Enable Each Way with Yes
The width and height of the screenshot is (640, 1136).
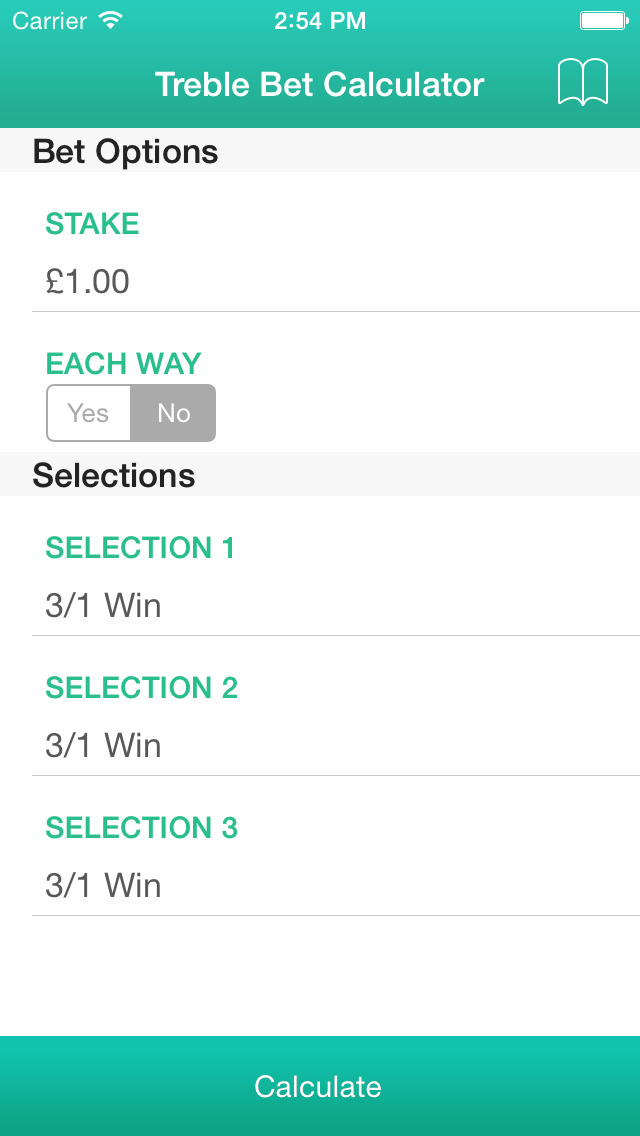coord(89,413)
